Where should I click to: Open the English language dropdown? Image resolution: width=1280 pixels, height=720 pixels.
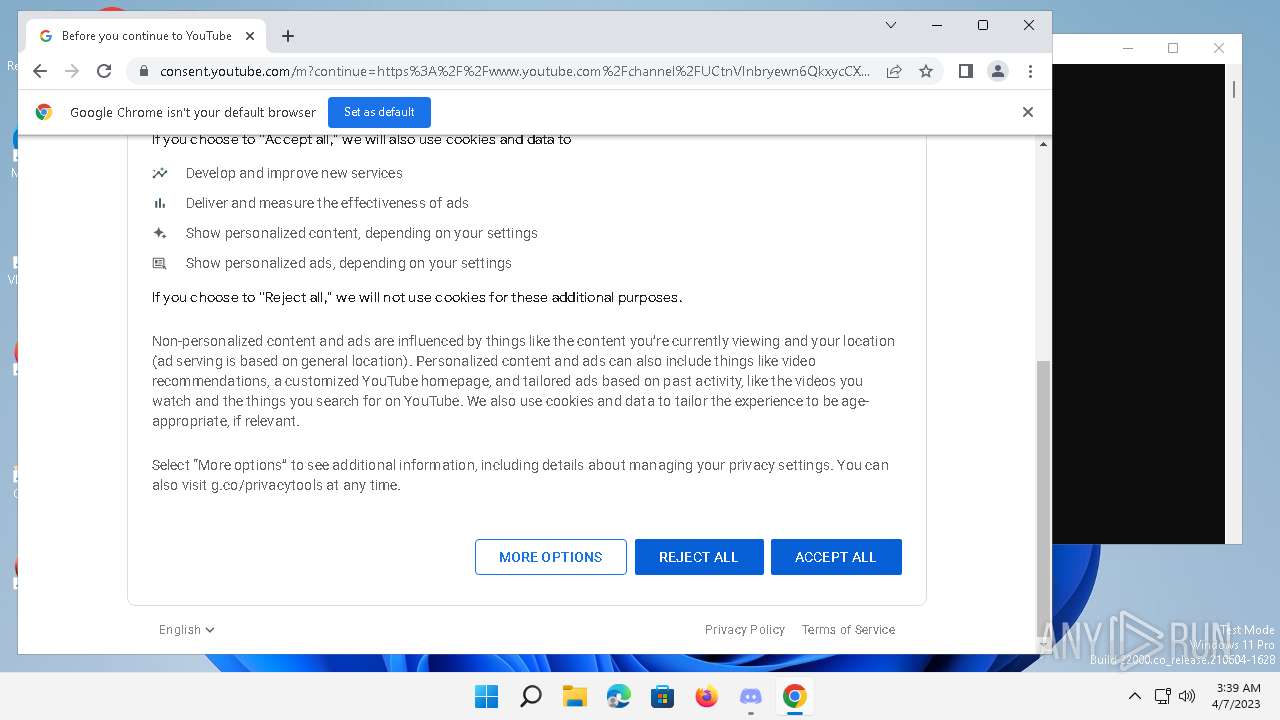tap(187, 630)
